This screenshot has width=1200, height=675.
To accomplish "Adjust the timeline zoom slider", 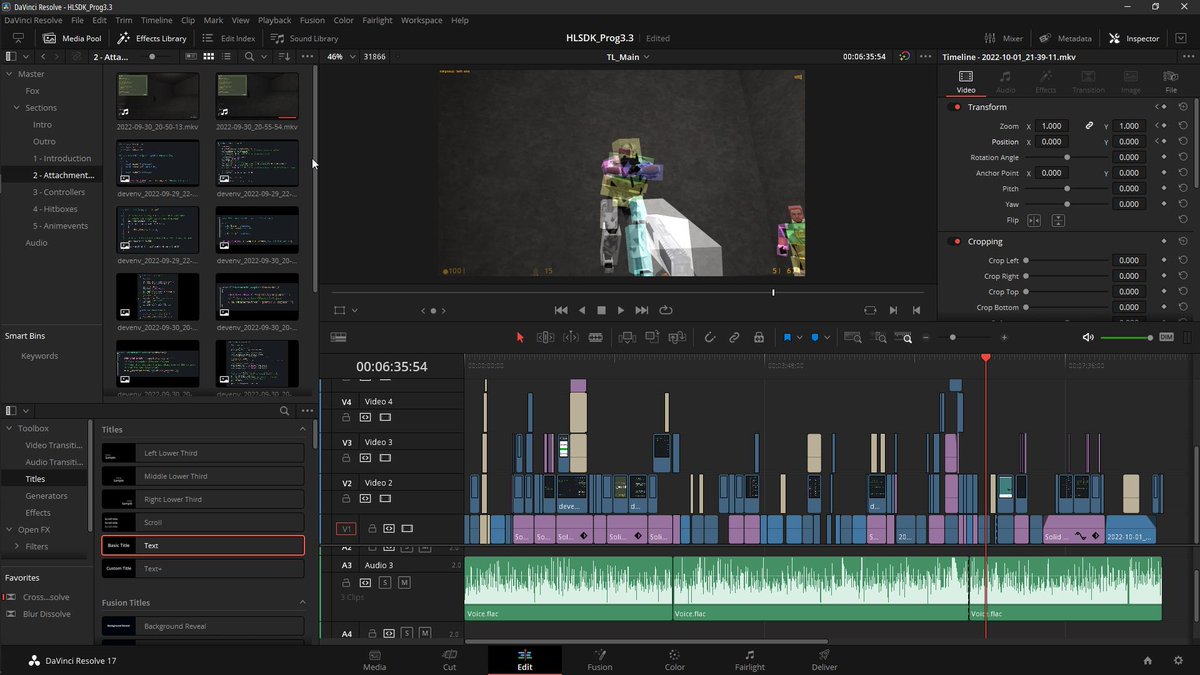I will (964, 338).
